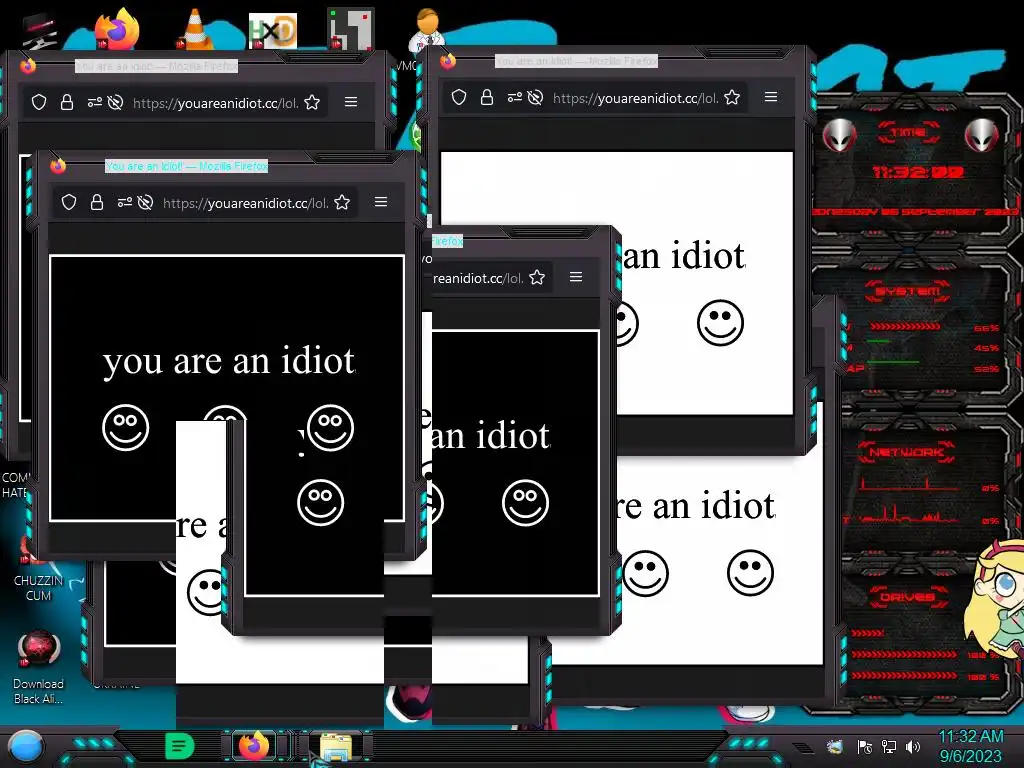
Task: Open the Download Black Ali... desktop icon
Action: click(38, 667)
